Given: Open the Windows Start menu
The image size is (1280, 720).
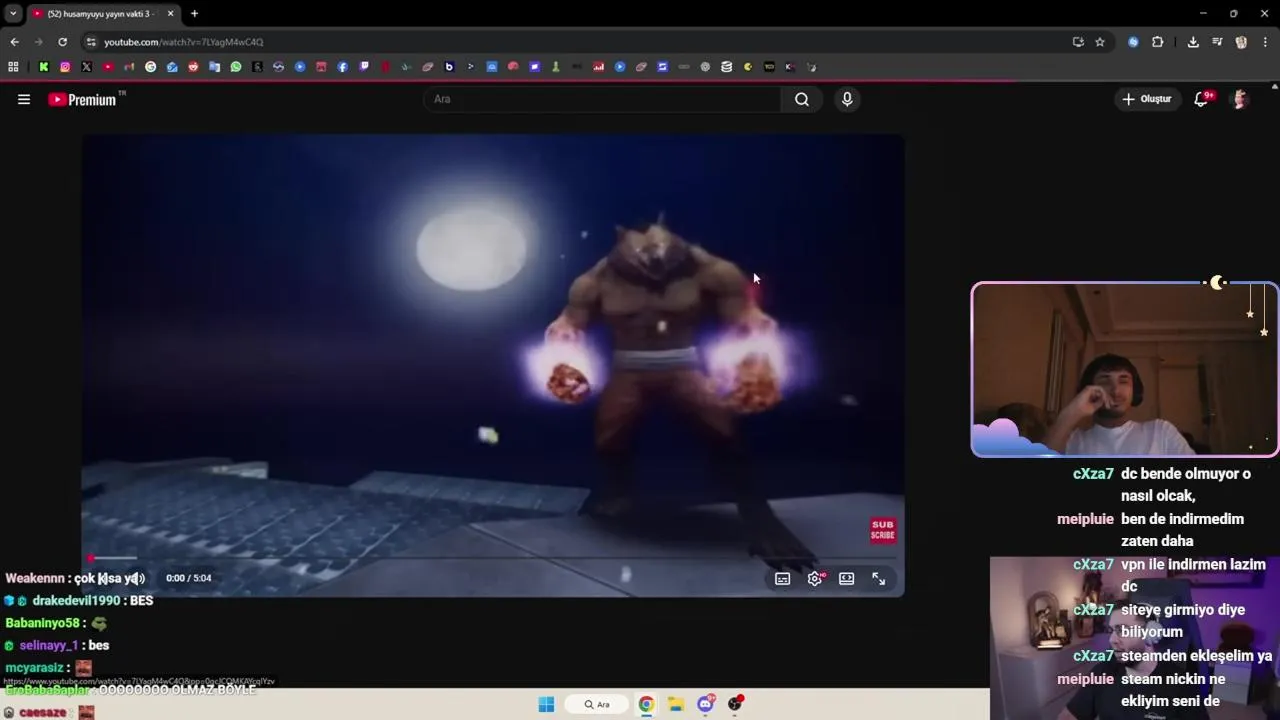Looking at the screenshot, I should pos(546,704).
